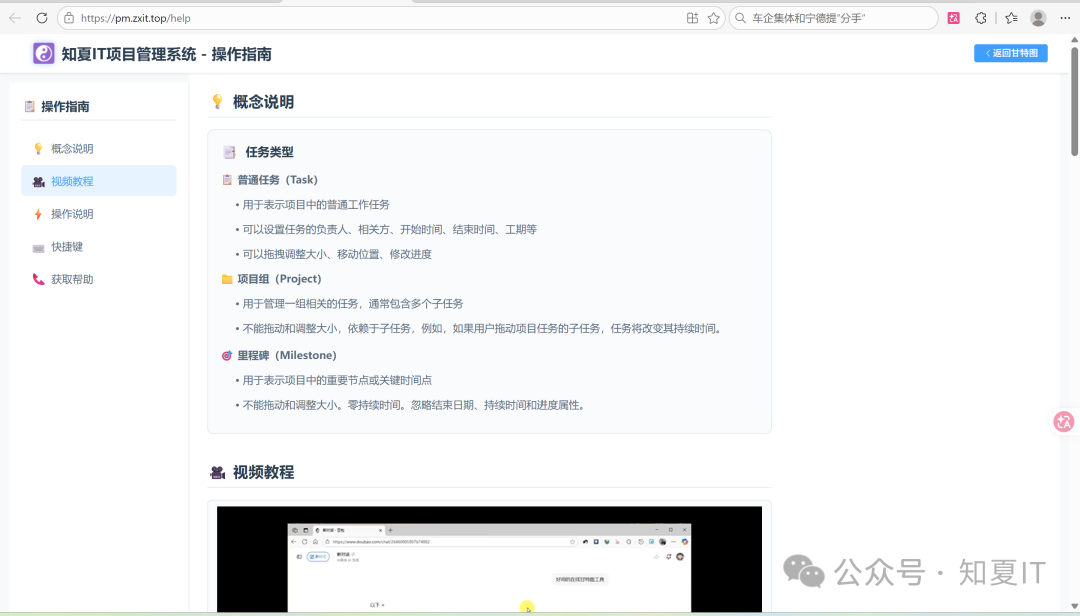The width and height of the screenshot is (1080, 616).
Task: Select 视频教程 in the sidebar
Action: coord(98,181)
